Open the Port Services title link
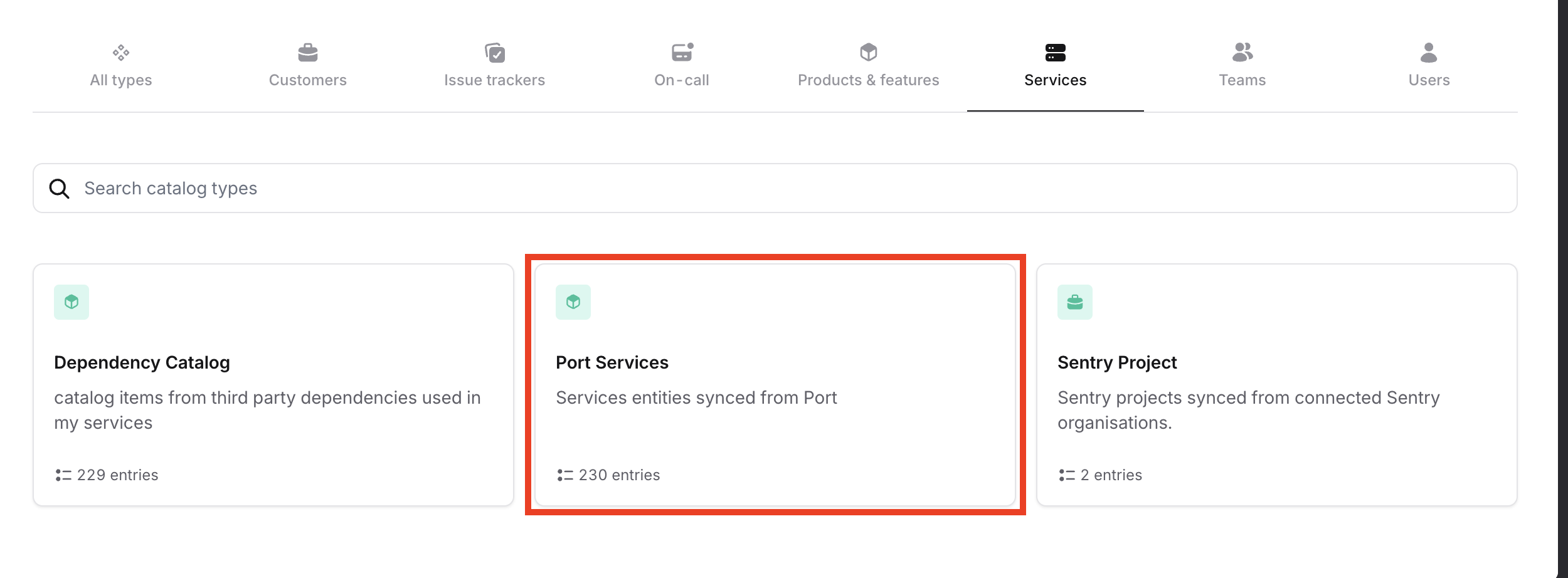The image size is (1568, 578). (612, 362)
